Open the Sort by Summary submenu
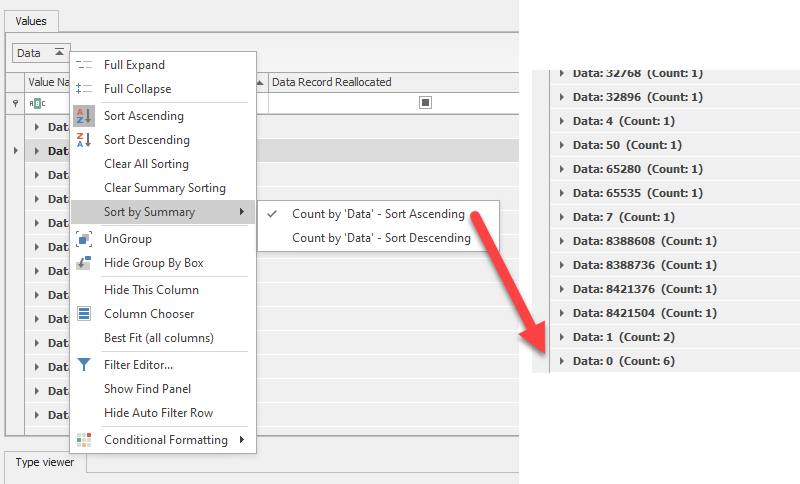 tap(163, 212)
